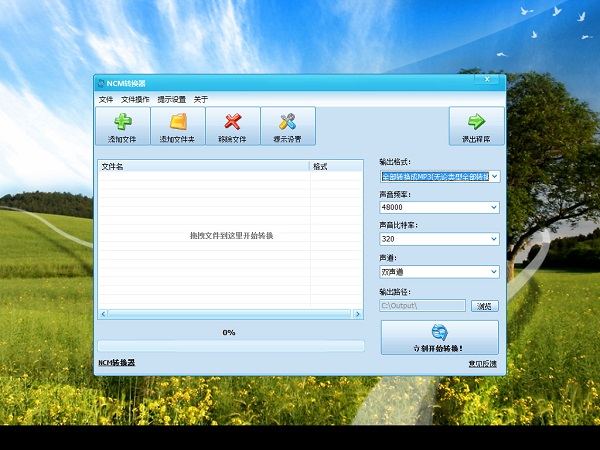600x450 pixels.
Task: Open the 关于 (About) menu
Action: coord(201,99)
